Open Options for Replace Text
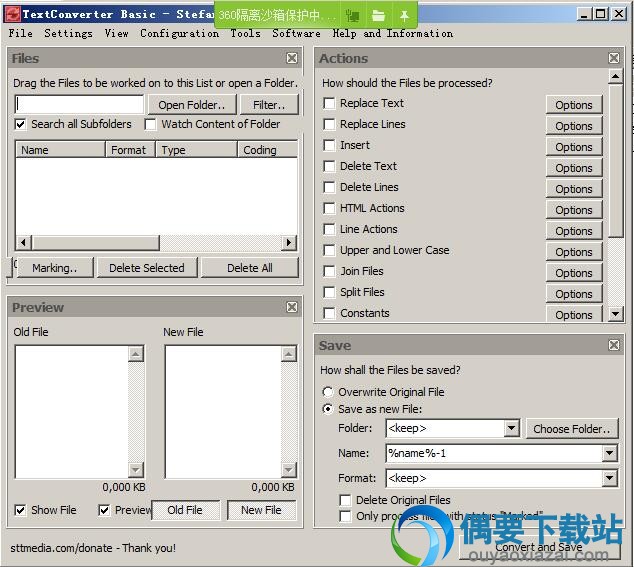The image size is (634, 567). click(x=574, y=105)
